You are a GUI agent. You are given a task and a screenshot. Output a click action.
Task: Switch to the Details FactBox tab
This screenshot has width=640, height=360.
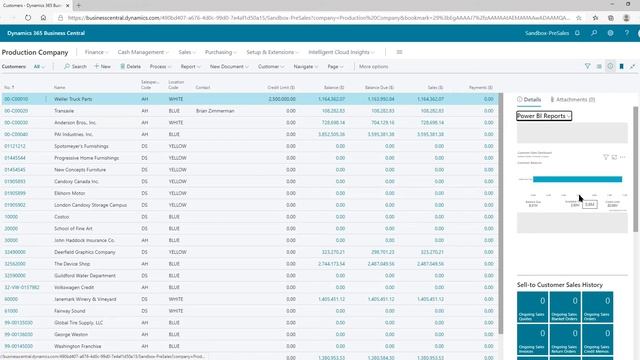(x=529, y=100)
